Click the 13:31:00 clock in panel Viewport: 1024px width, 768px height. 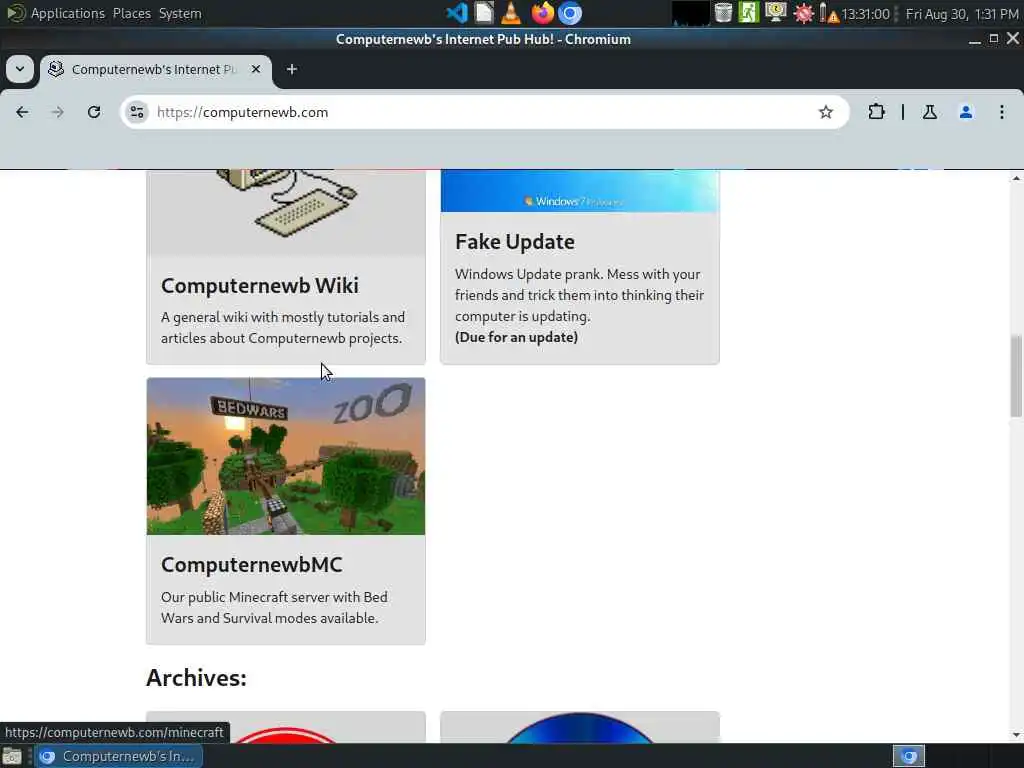865,14
